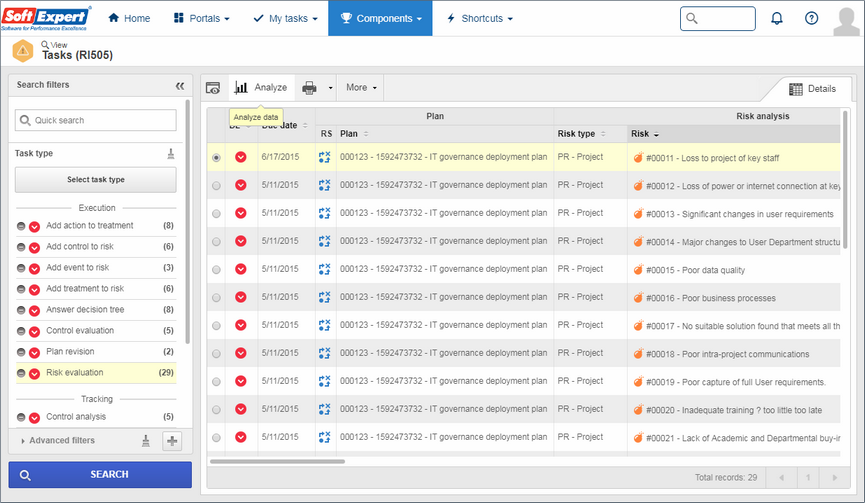Open the print options dropdown arrow
The width and height of the screenshot is (865, 503).
330,88
